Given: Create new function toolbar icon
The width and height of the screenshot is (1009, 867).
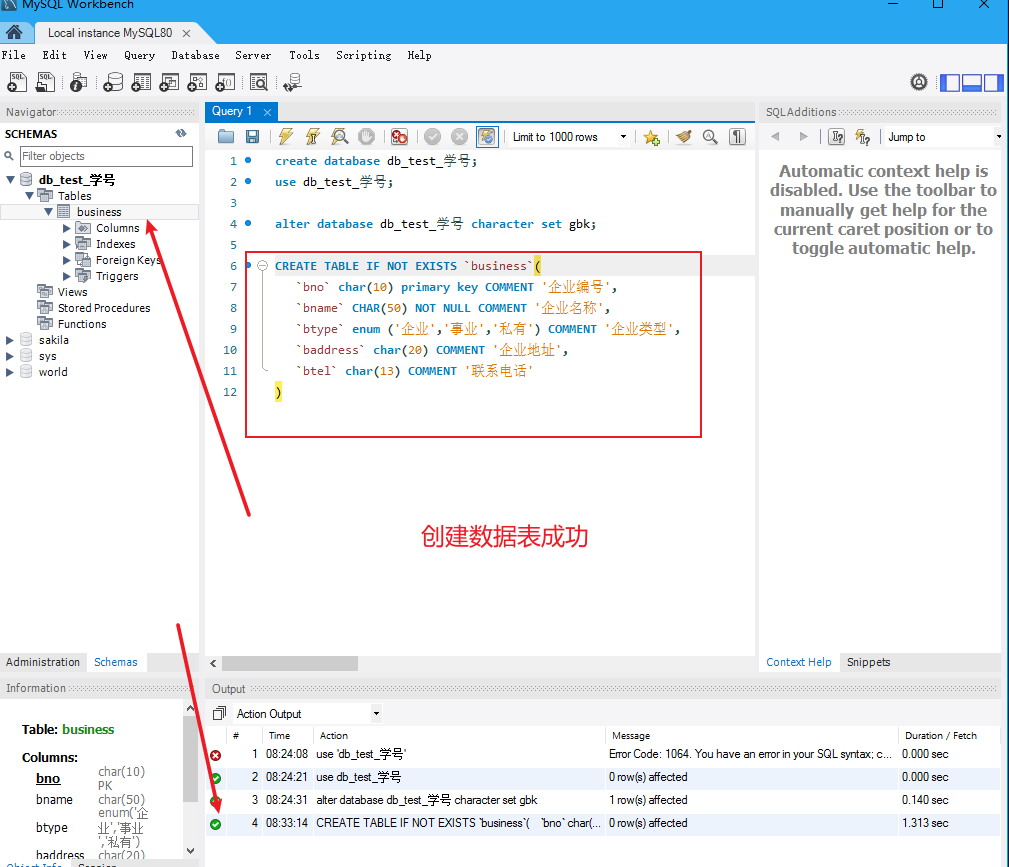Looking at the screenshot, I should tap(225, 82).
